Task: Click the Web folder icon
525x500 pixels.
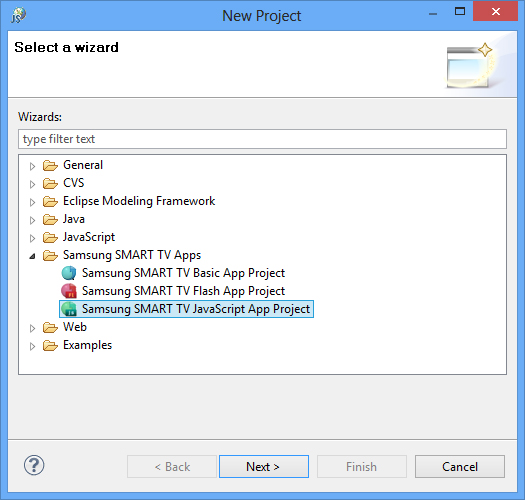Action: [50, 328]
